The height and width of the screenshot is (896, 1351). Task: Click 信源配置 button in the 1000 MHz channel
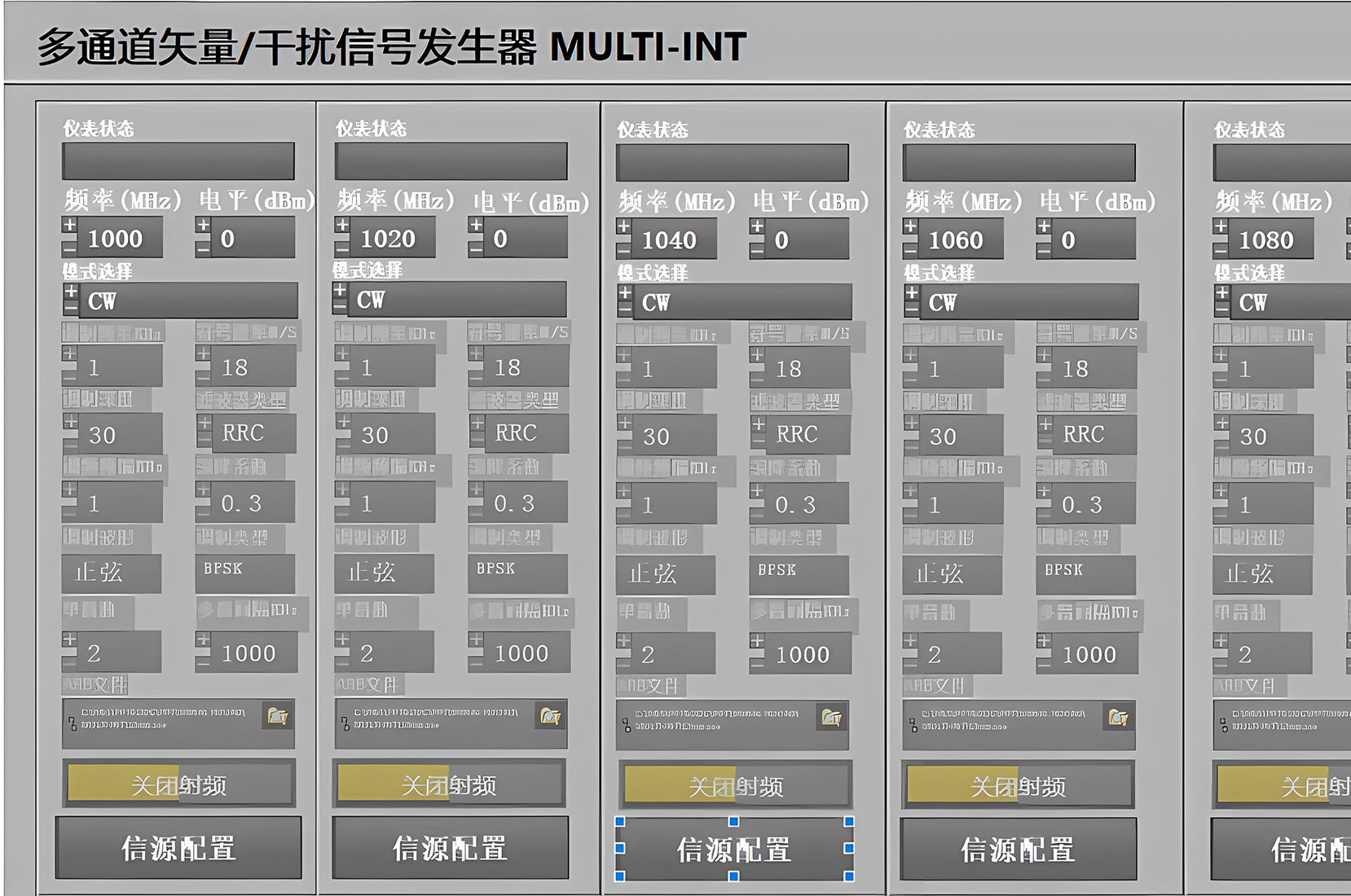point(178,848)
